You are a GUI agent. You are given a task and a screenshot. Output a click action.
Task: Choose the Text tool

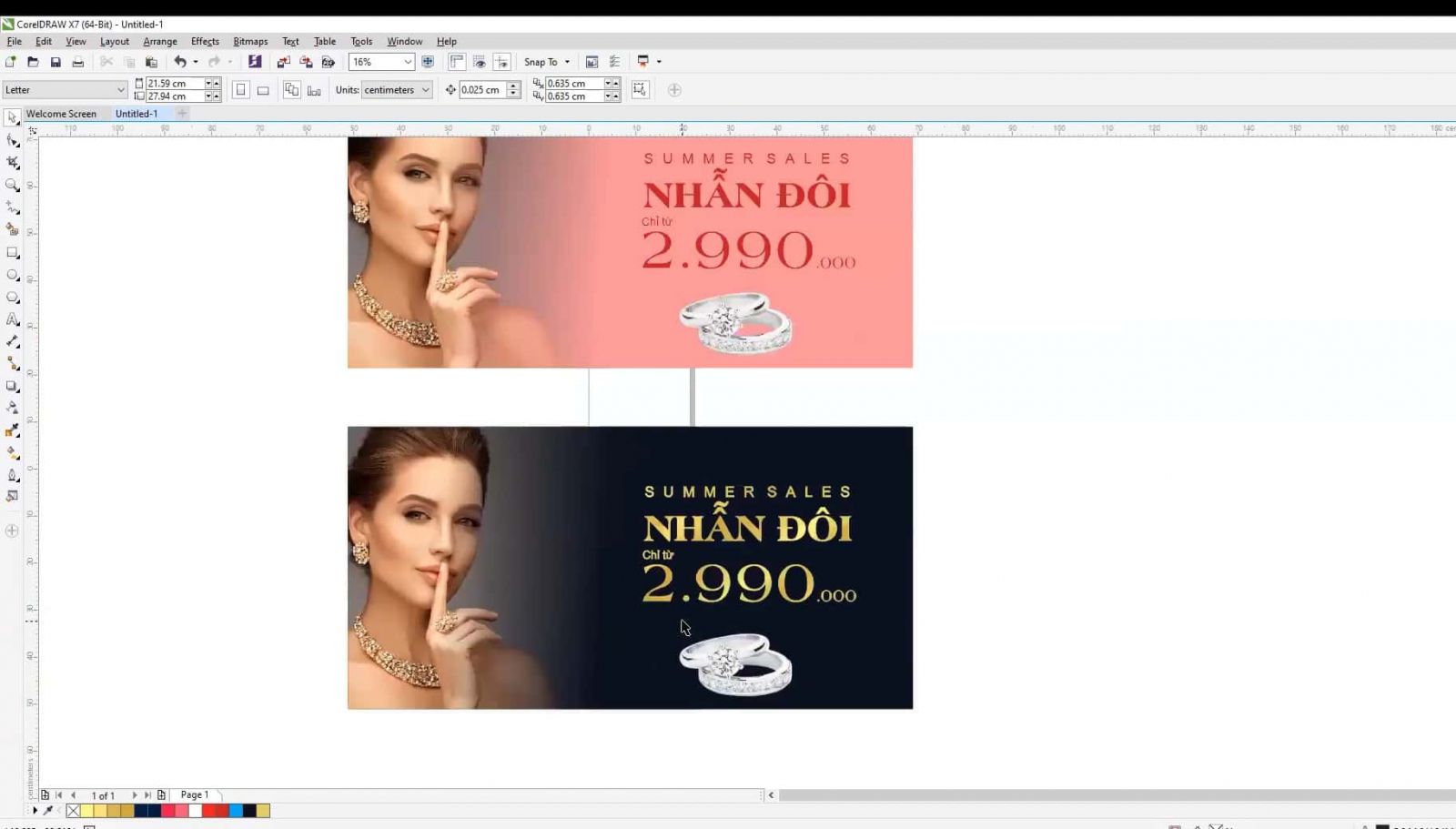coord(12,318)
